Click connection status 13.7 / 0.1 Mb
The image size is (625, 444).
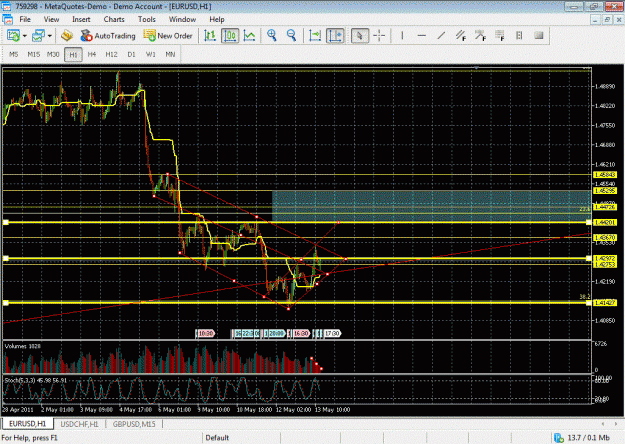tap(582, 438)
